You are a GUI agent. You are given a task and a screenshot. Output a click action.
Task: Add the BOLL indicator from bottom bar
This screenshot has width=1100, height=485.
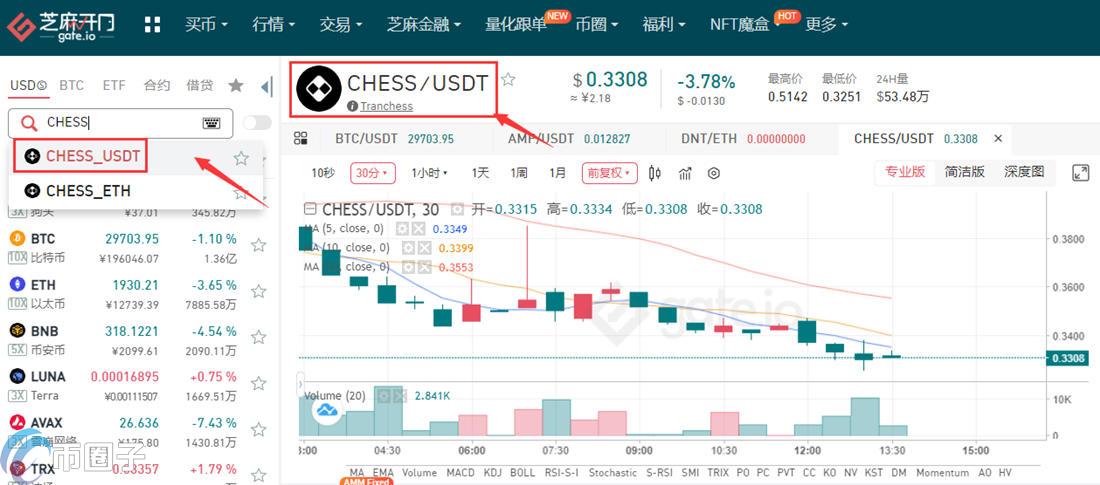(x=522, y=472)
